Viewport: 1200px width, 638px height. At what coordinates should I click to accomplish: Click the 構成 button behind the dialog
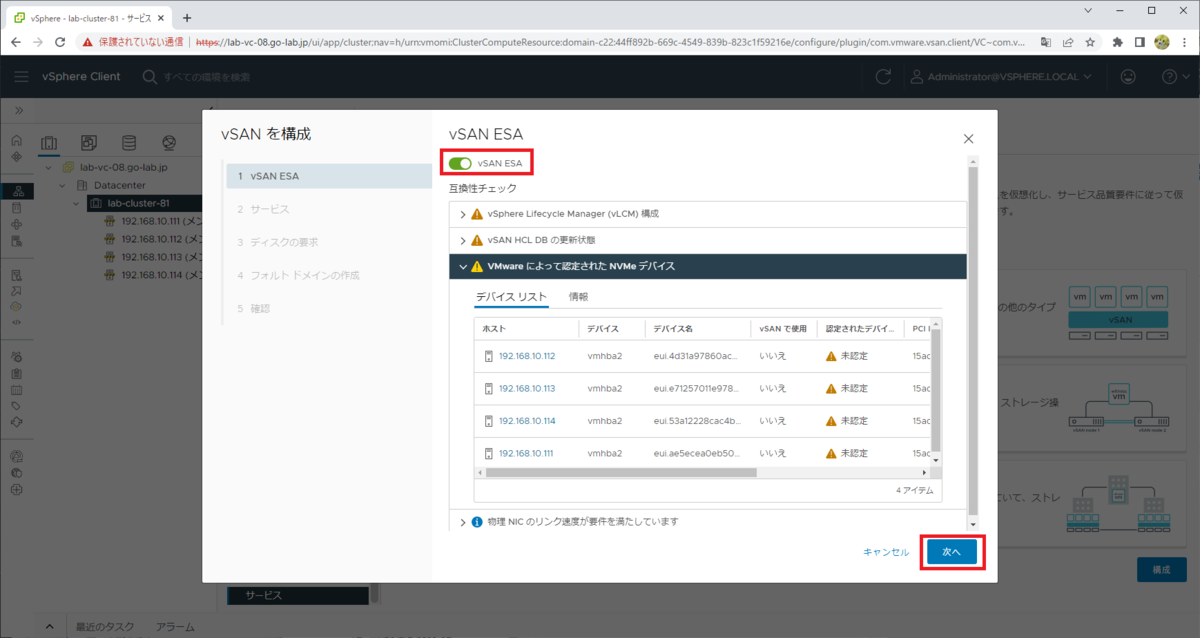(x=1161, y=569)
